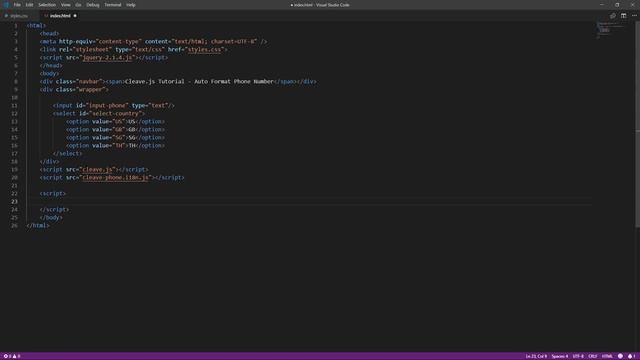This screenshot has height=360, width=640.
Task: Click the opening <script> tag on line 22
Action: pos(53,193)
